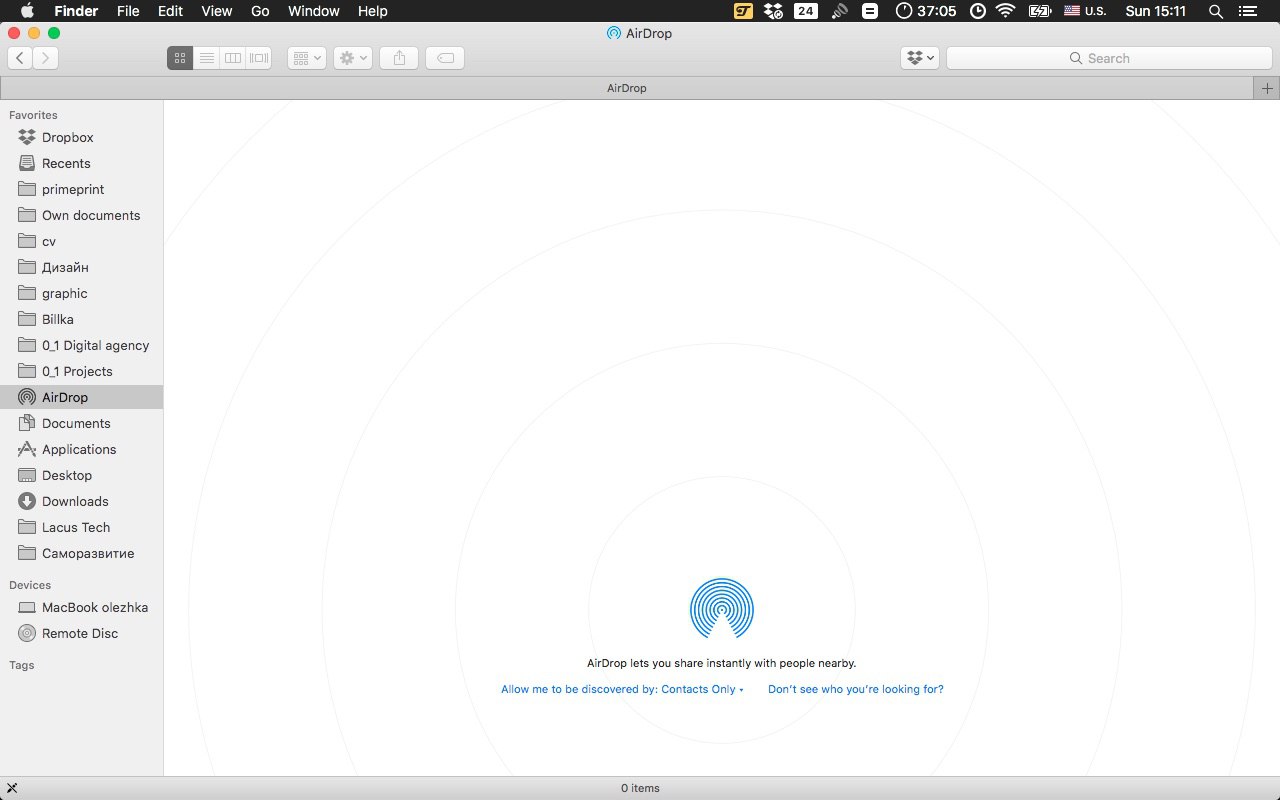The height and width of the screenshot is (800, 1280).
Task: Open Notification Center icon
Action: tap(1249, 11)
